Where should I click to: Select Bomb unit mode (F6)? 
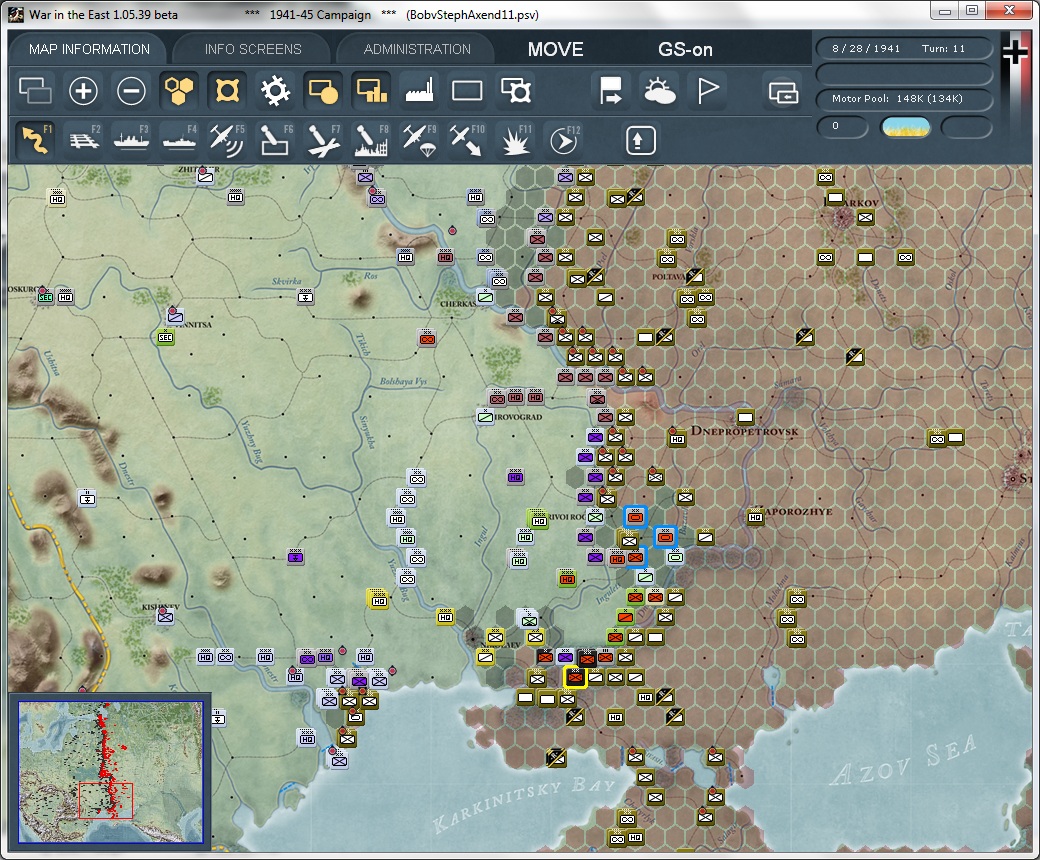pos(275,139)
